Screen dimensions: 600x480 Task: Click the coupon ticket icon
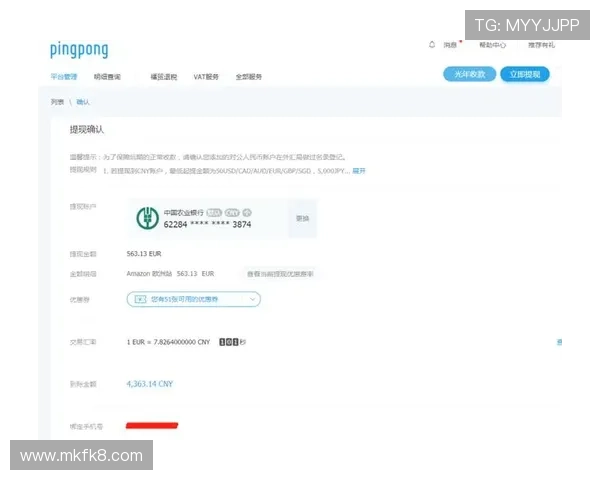(141, 299)
